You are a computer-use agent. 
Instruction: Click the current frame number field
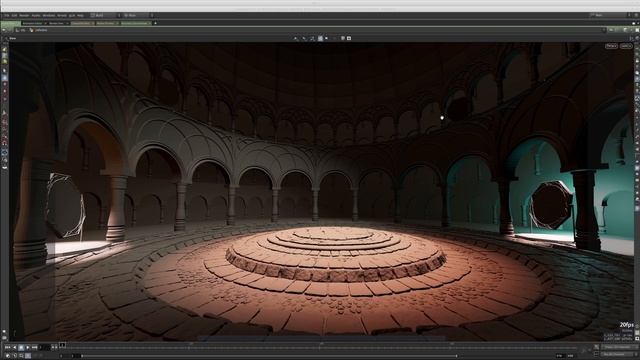click(x=44, y=347)
